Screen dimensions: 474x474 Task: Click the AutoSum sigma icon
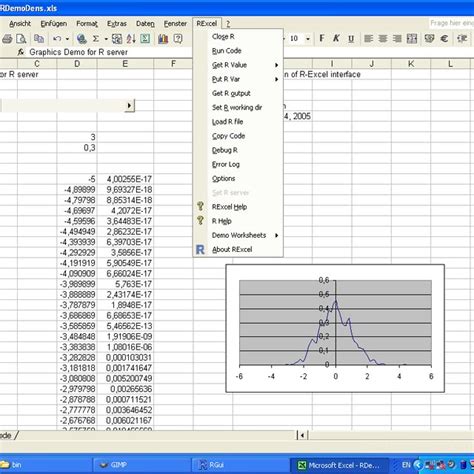[x=96, y=39]
